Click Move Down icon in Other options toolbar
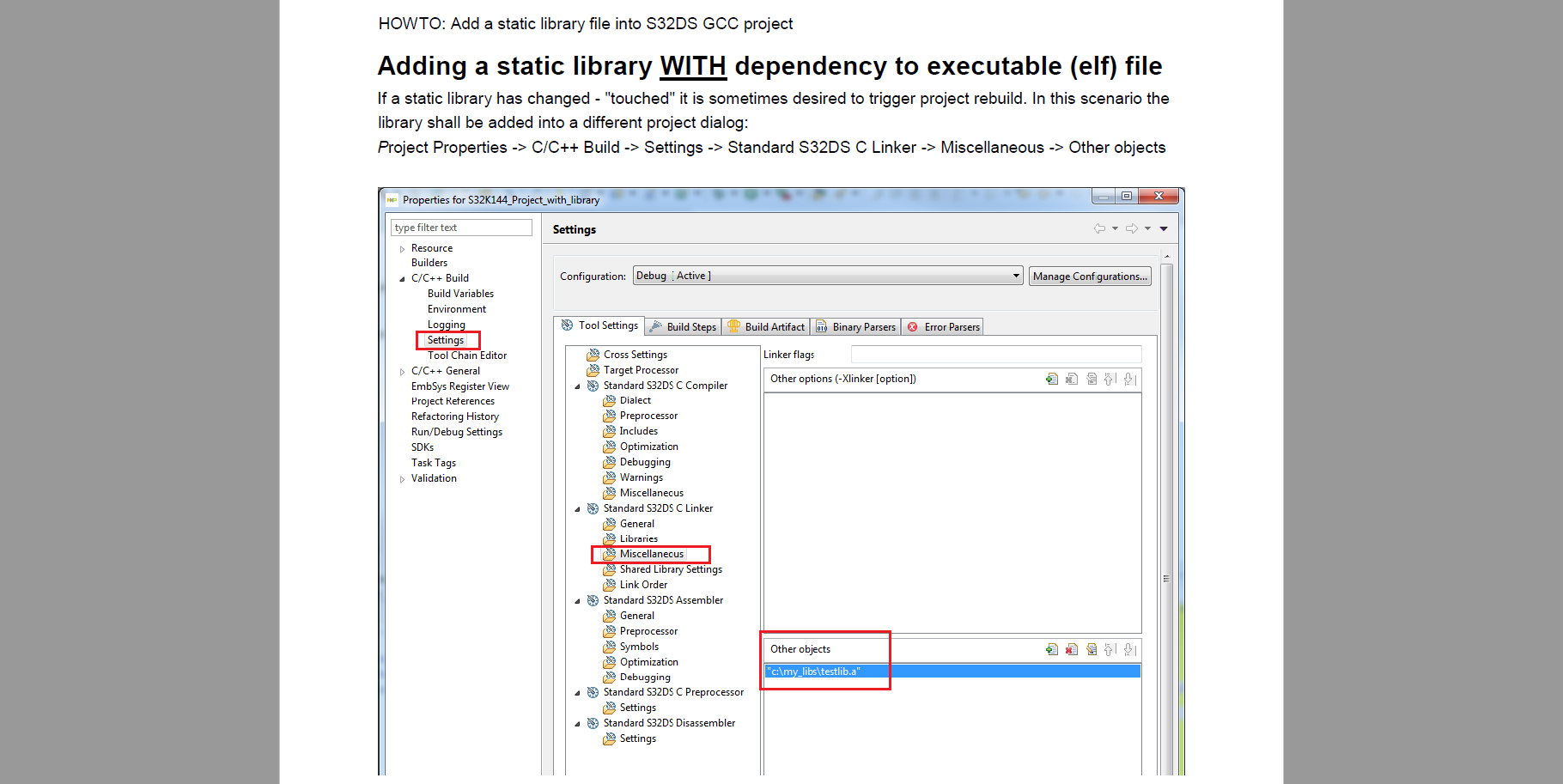The width and height of the screenshot is (1563, 784). [1130, 379]
